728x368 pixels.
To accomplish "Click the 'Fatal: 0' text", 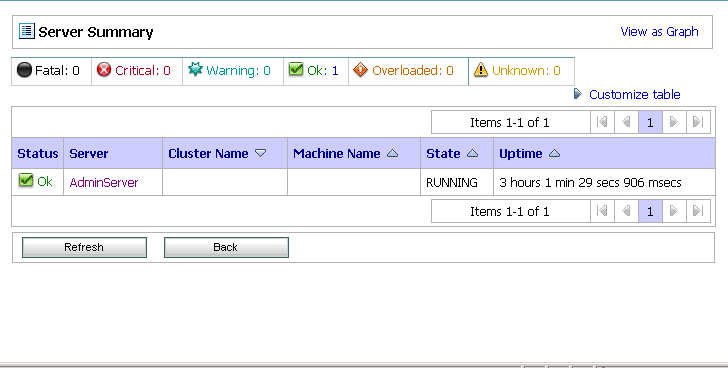I will [57, 71].
